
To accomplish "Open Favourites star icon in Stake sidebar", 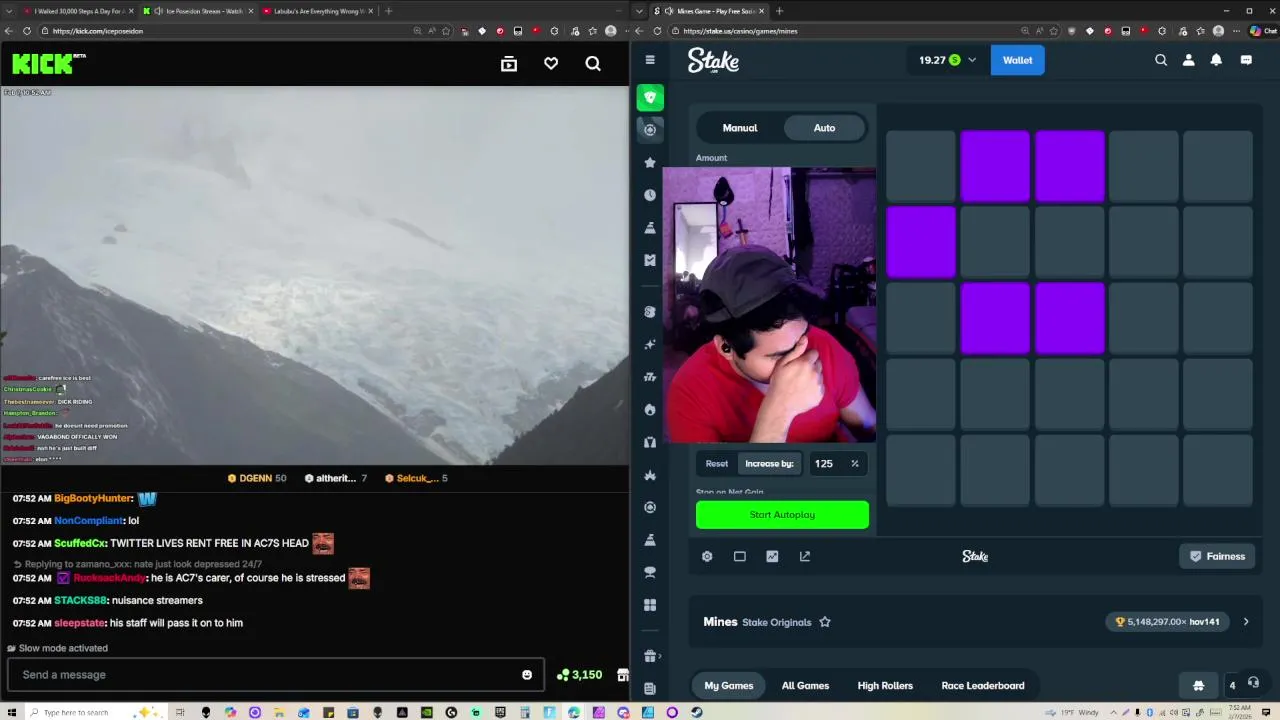I will pos(650,162).
